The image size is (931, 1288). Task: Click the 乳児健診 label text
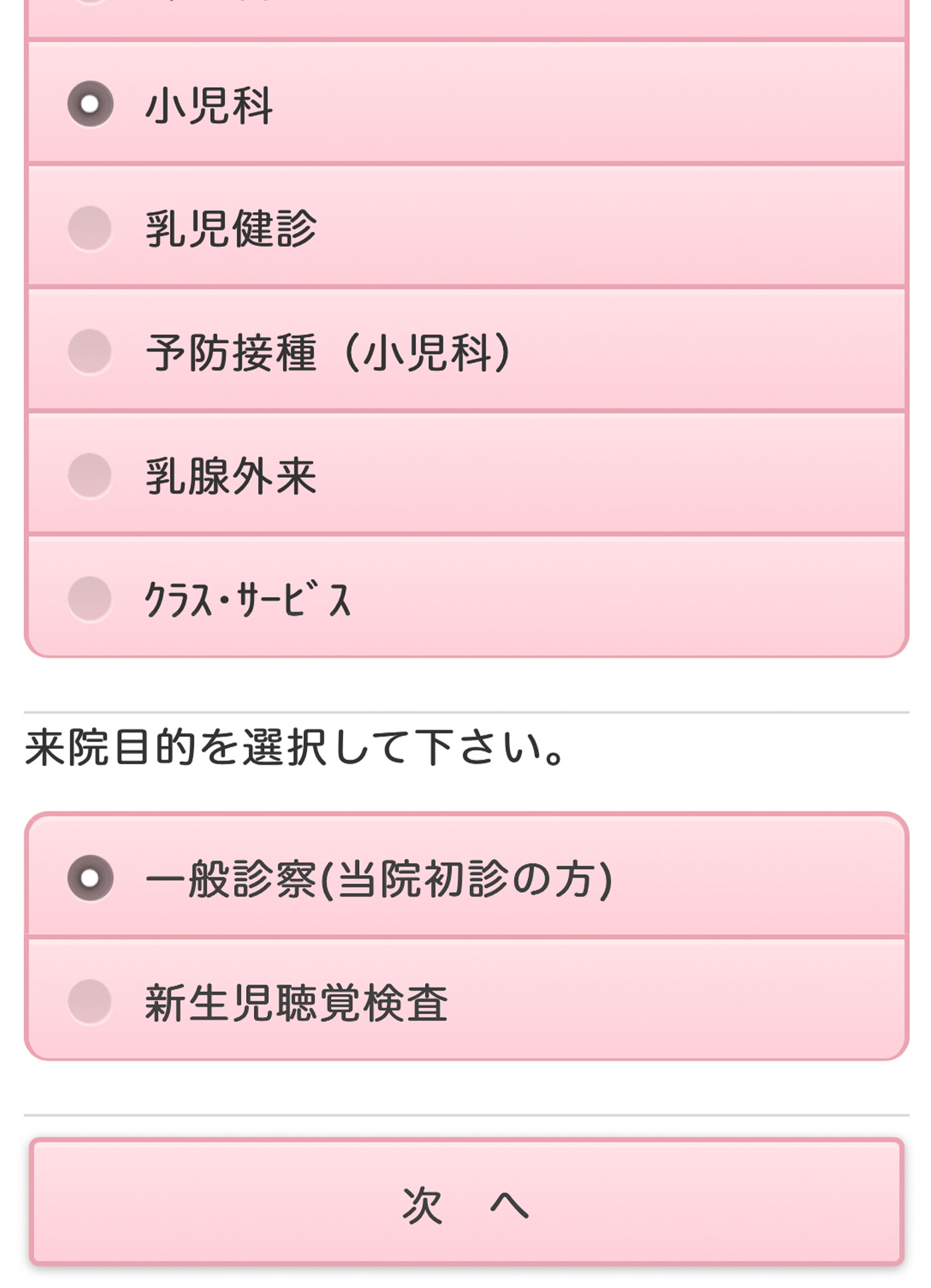tap(231, 229)
